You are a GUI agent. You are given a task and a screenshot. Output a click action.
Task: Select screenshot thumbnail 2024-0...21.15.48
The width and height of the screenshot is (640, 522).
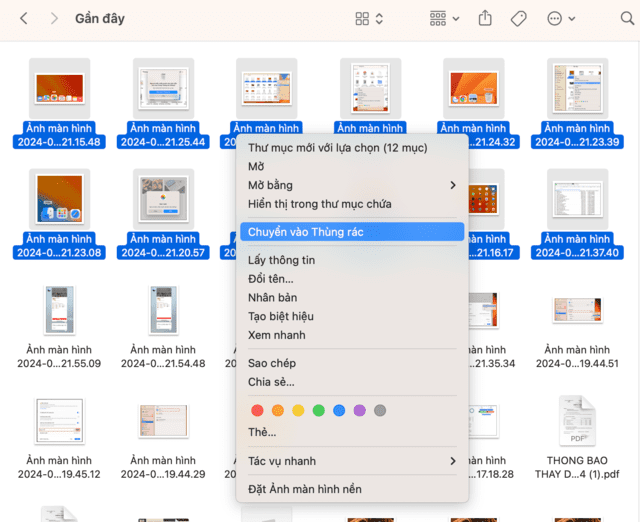60,89
